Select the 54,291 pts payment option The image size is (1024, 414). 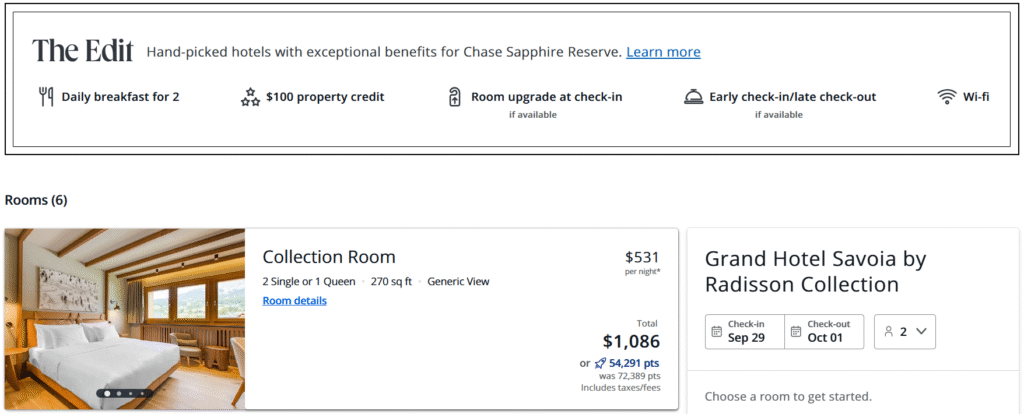pos(633,363)
